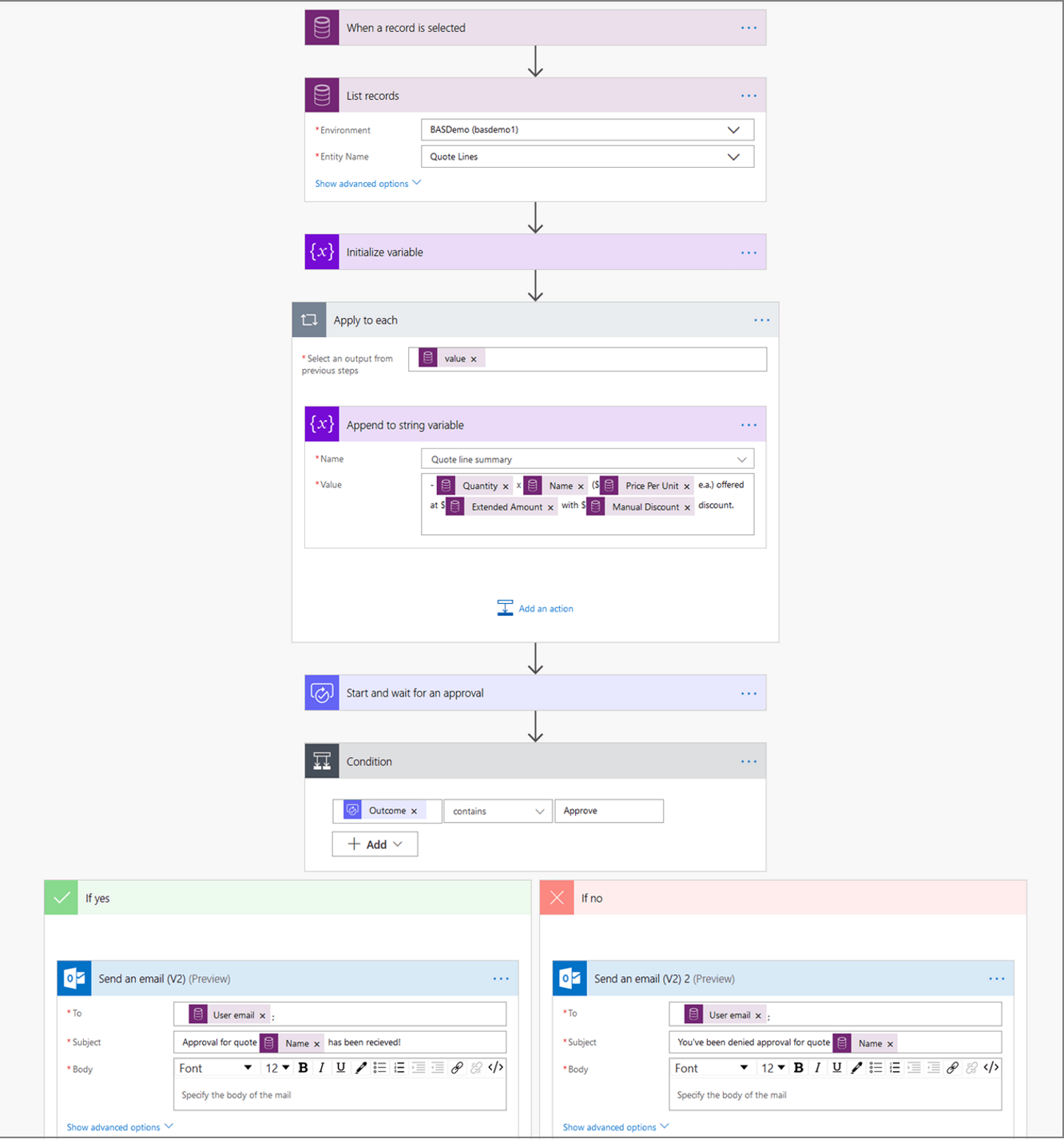Click the Apply to each loop icon

tap(309, 319)
